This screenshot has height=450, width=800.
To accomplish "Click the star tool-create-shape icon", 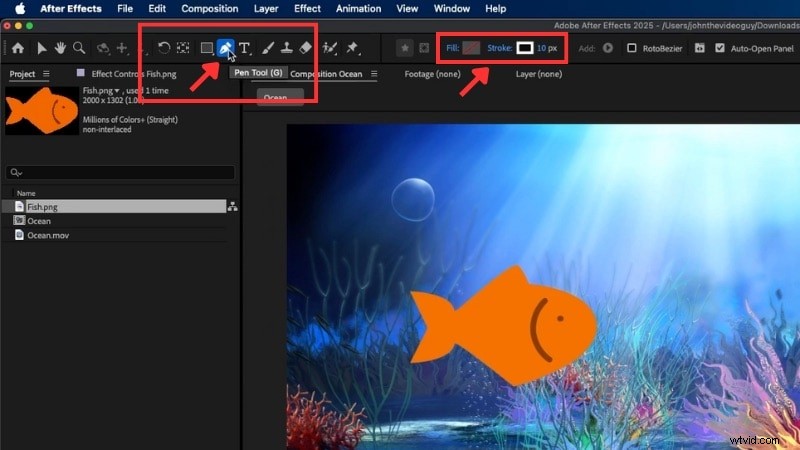I will click(405, 48).
